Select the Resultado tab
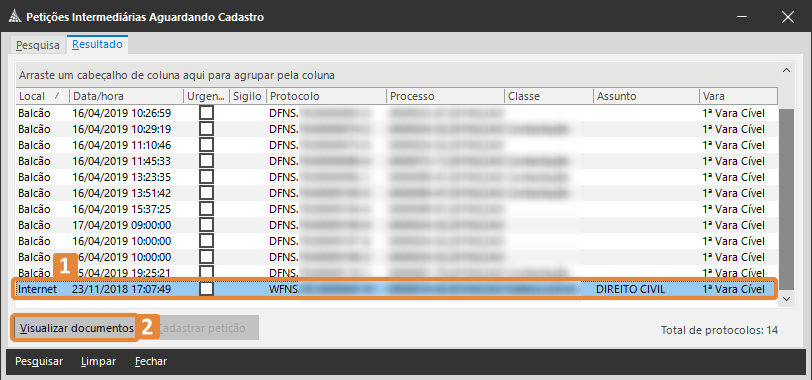 coord(97,45)
